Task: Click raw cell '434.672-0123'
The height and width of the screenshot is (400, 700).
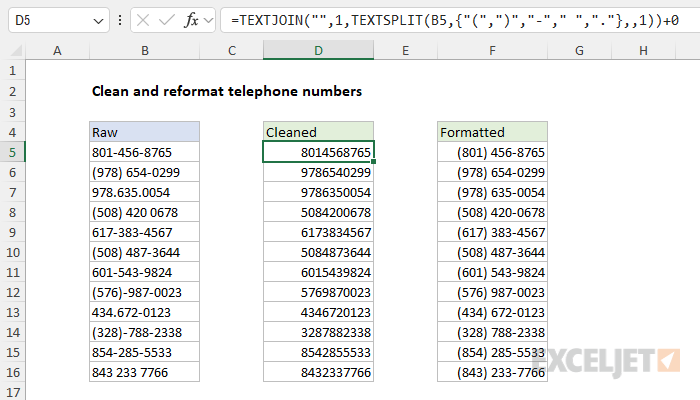Action: coord(145,312)
